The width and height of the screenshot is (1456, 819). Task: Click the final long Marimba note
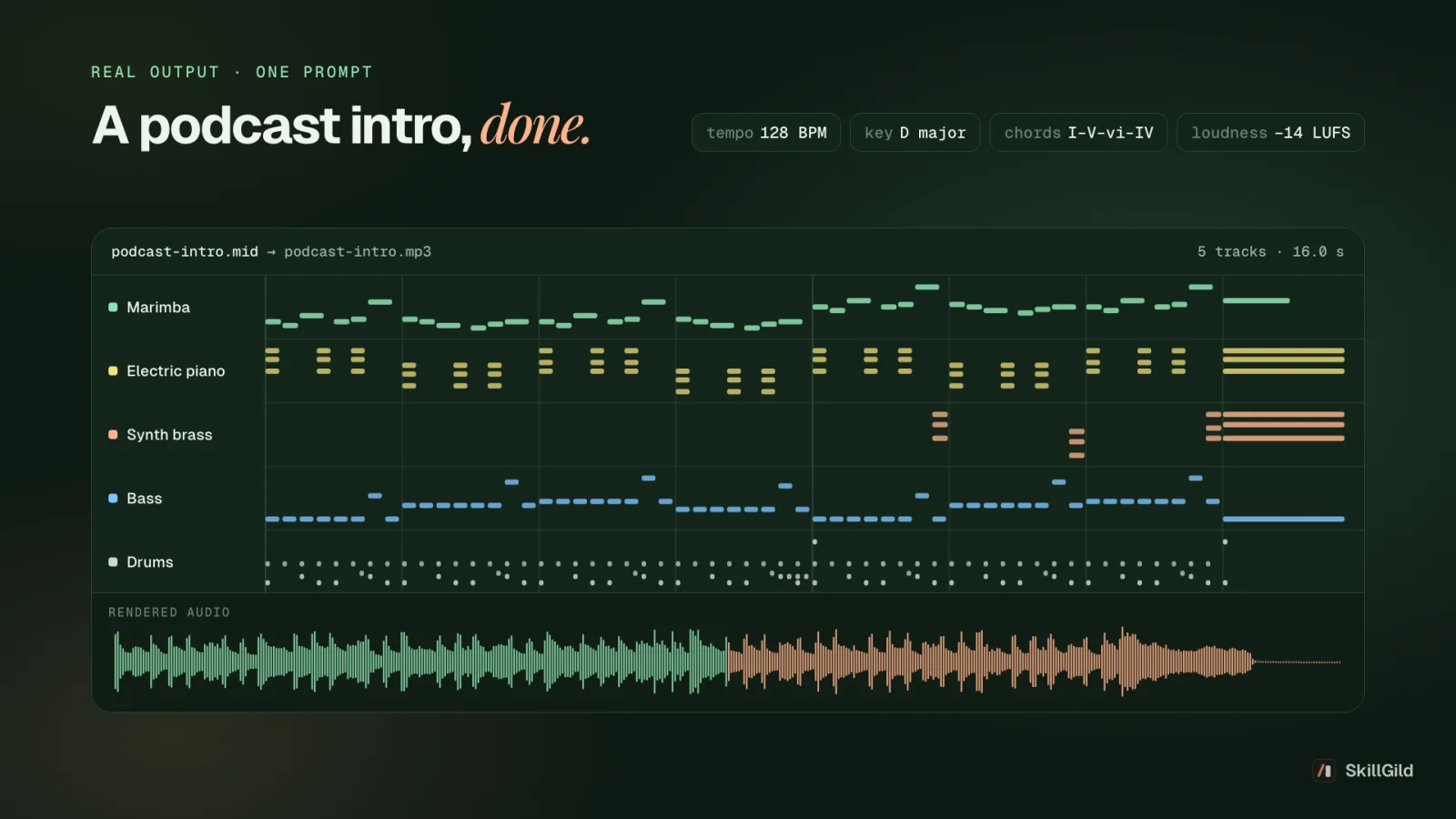[x=1256, y=300]
